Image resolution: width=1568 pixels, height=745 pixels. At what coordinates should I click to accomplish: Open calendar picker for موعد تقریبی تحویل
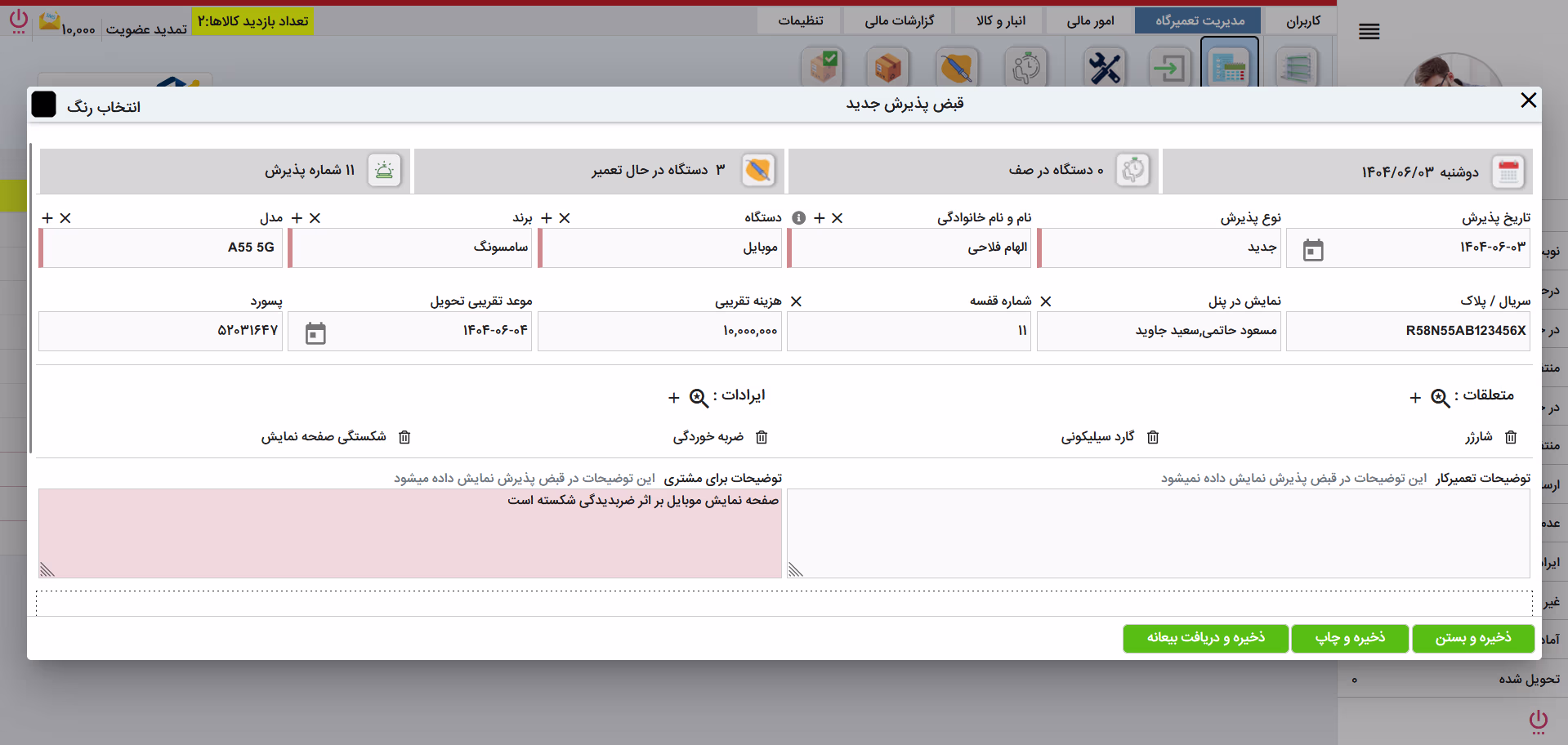315,332
